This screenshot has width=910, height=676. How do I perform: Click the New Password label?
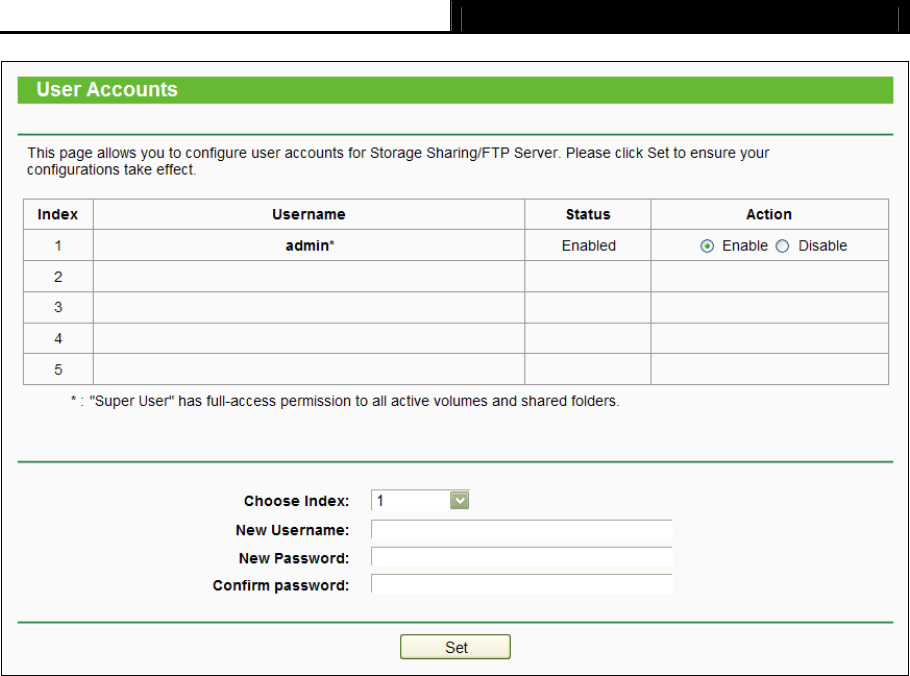point(294,558)
